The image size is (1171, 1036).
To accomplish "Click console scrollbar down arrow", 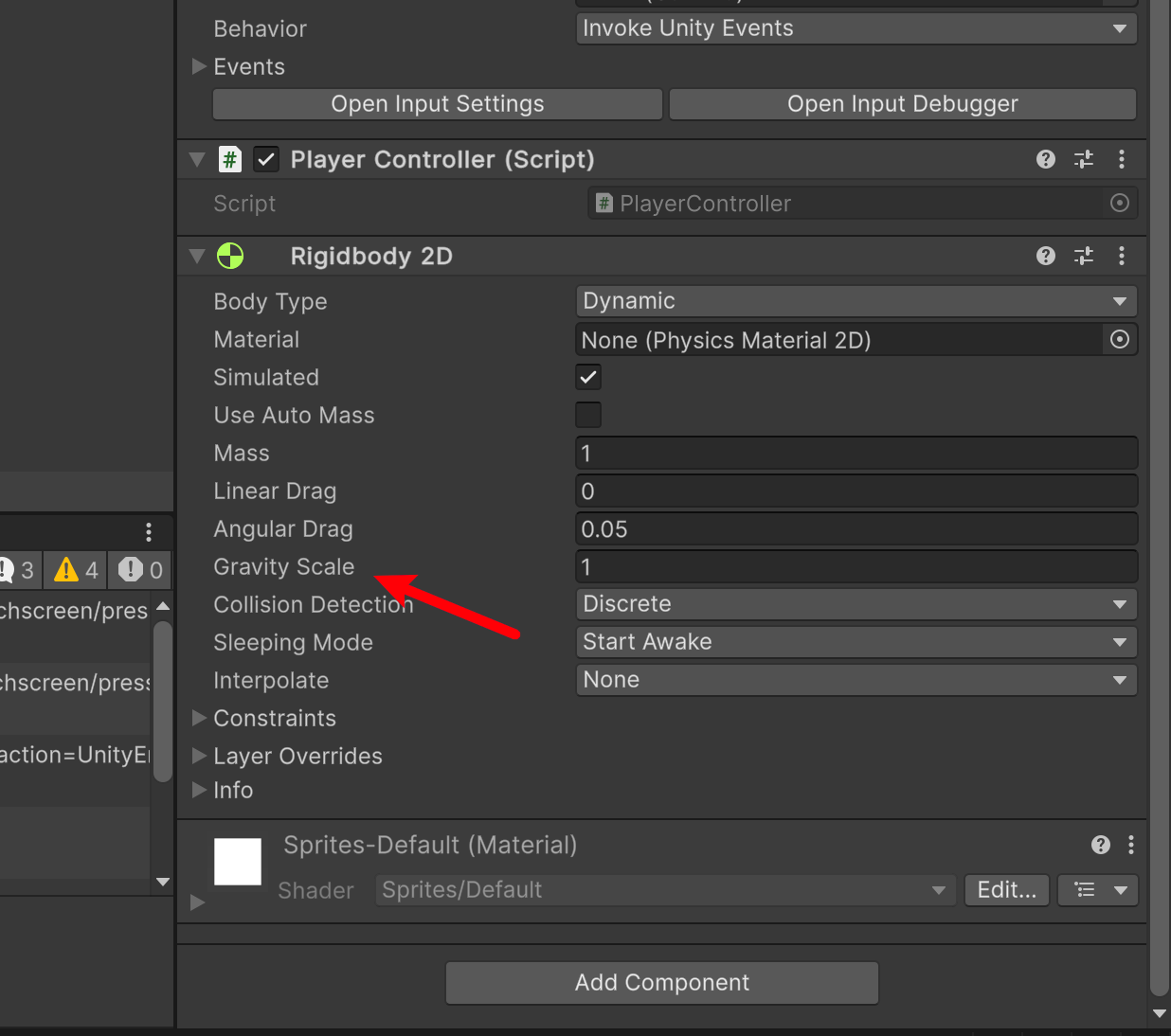I will (163, 882).
